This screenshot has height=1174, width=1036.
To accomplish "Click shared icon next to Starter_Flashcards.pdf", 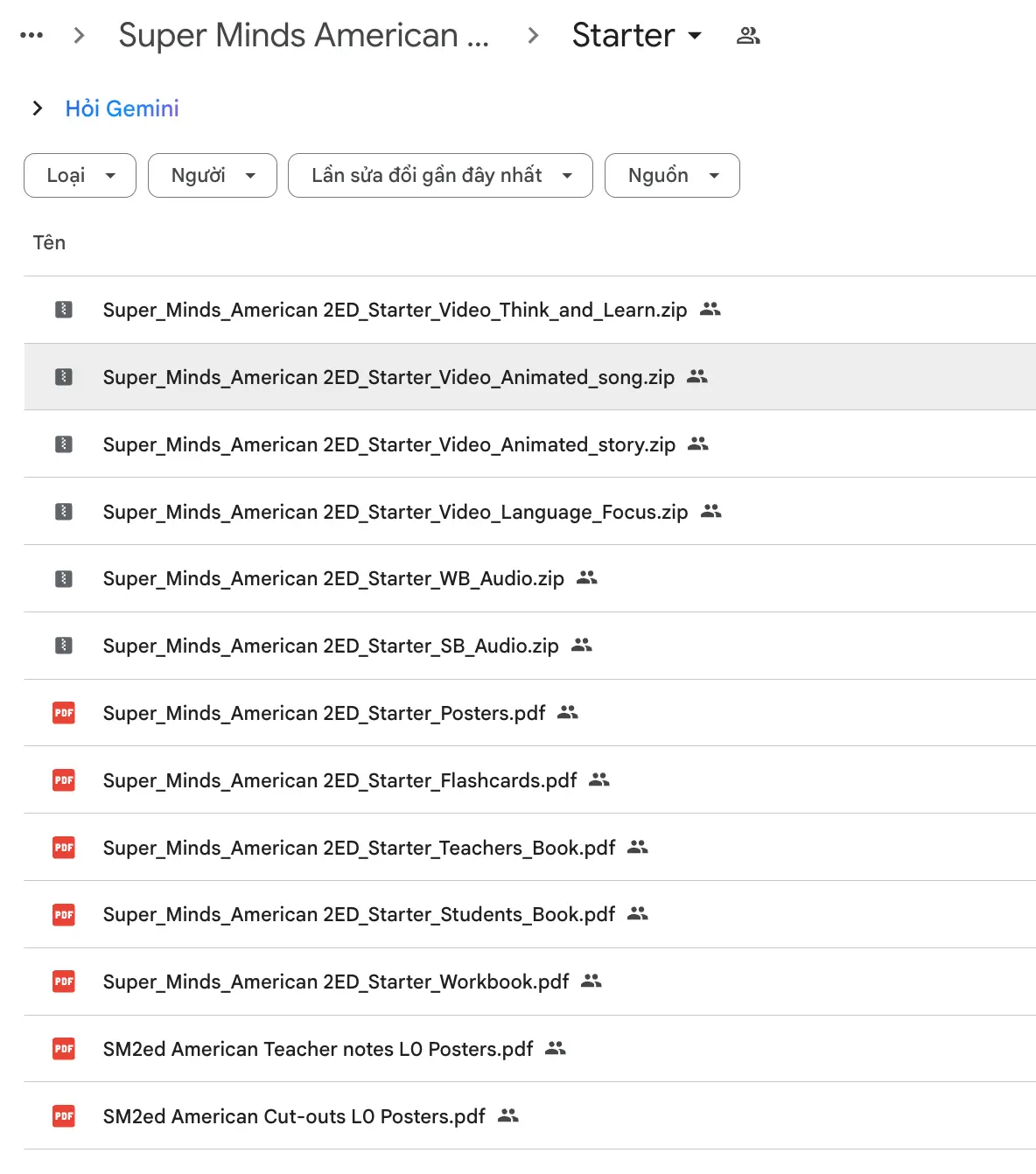I will (x=599, y=779).
